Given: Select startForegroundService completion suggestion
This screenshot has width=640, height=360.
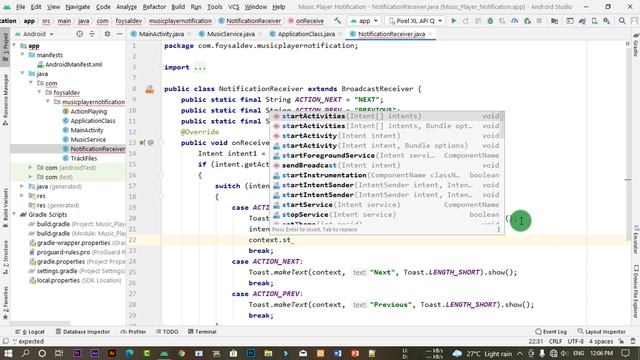Looking at the screenshot, I should tap(387, 156).
